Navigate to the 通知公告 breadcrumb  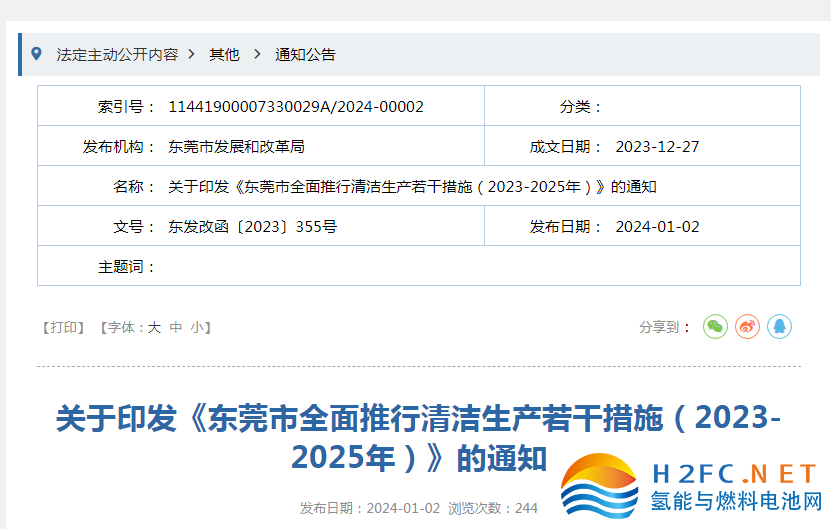pyautogui.click(x=305, y=55)
